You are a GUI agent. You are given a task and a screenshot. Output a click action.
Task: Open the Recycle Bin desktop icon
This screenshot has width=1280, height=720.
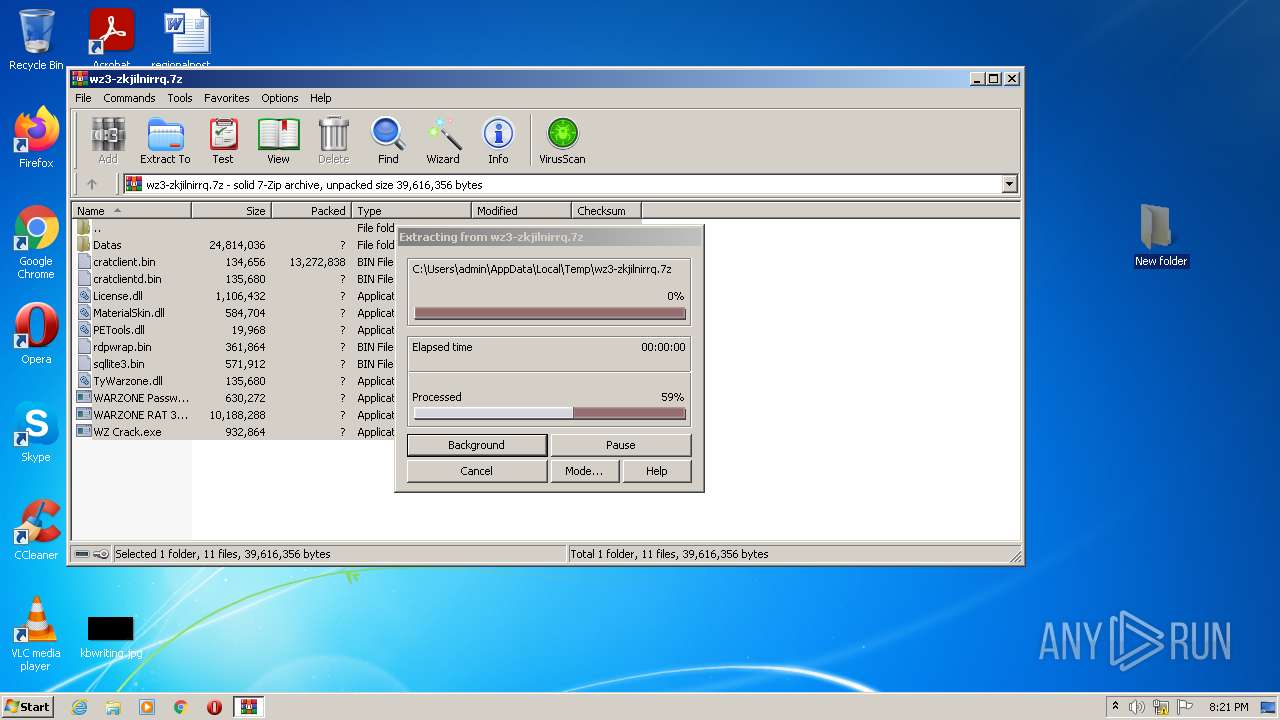36,40
